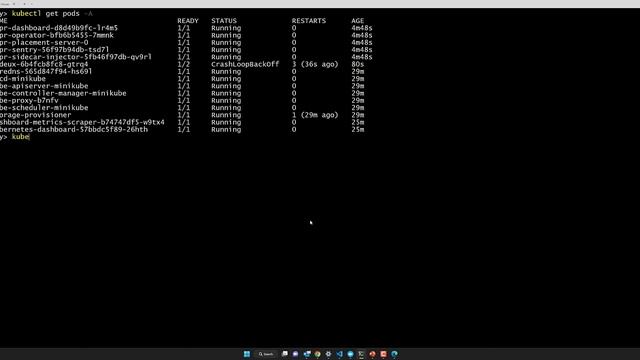Open Settings gear icon on taskbar
This screenshot has width=640, height=360.
(x=328, y=354)
